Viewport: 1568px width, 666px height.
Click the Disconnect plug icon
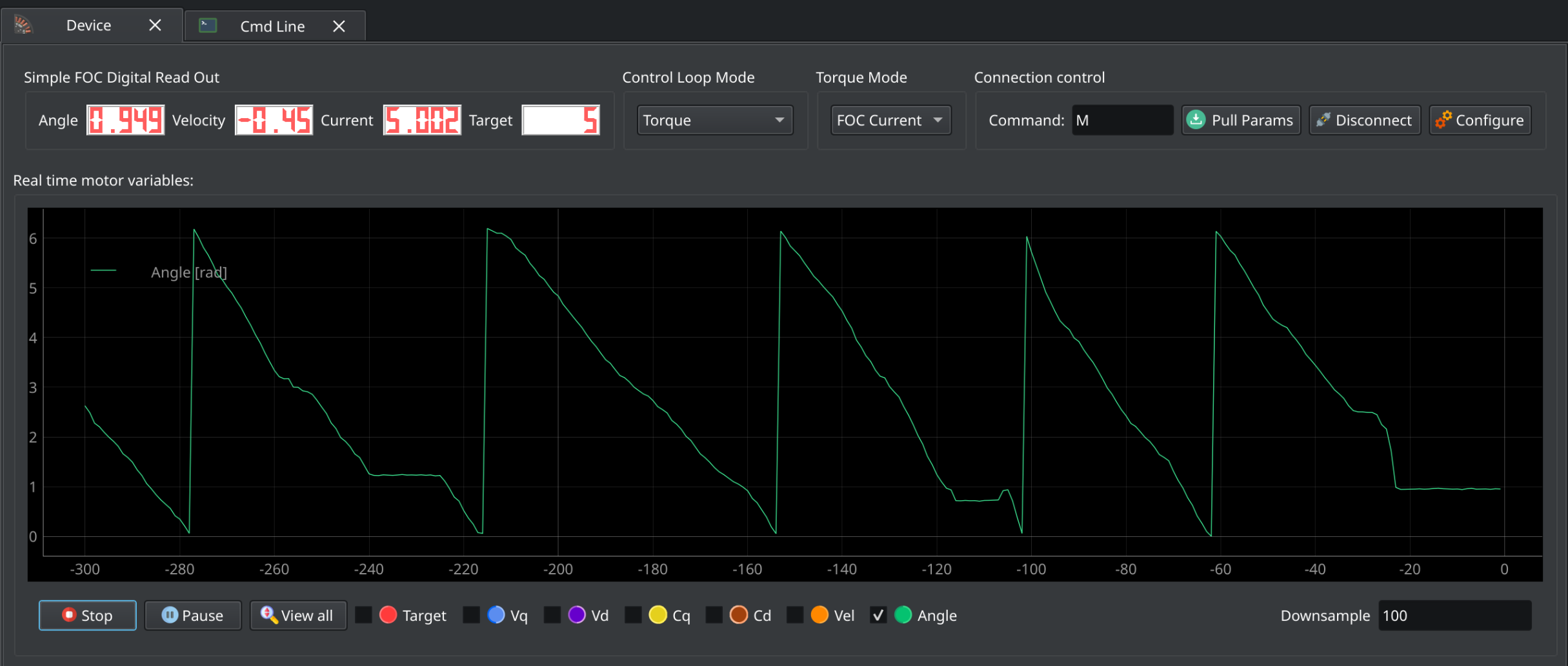coord(1323,120)
